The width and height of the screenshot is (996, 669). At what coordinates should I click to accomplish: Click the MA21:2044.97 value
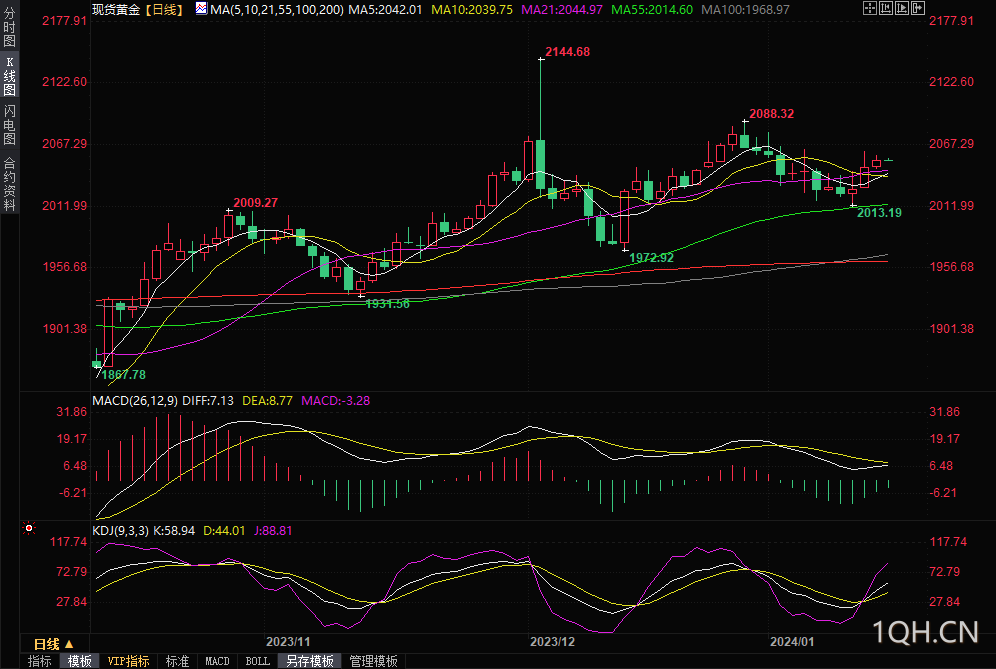[x=562, y=10]
